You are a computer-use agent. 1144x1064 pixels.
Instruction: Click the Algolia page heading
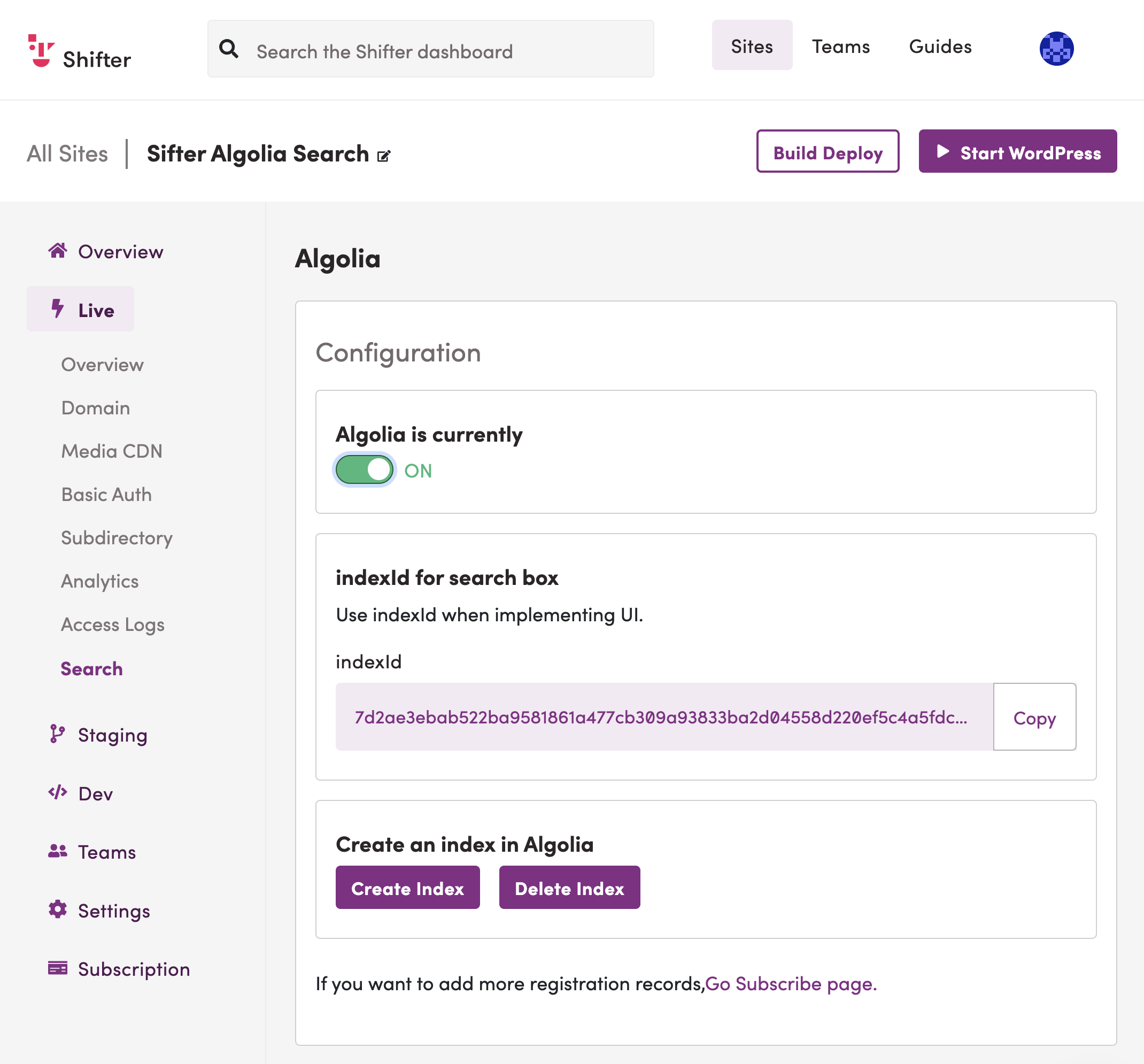[338, 259]
